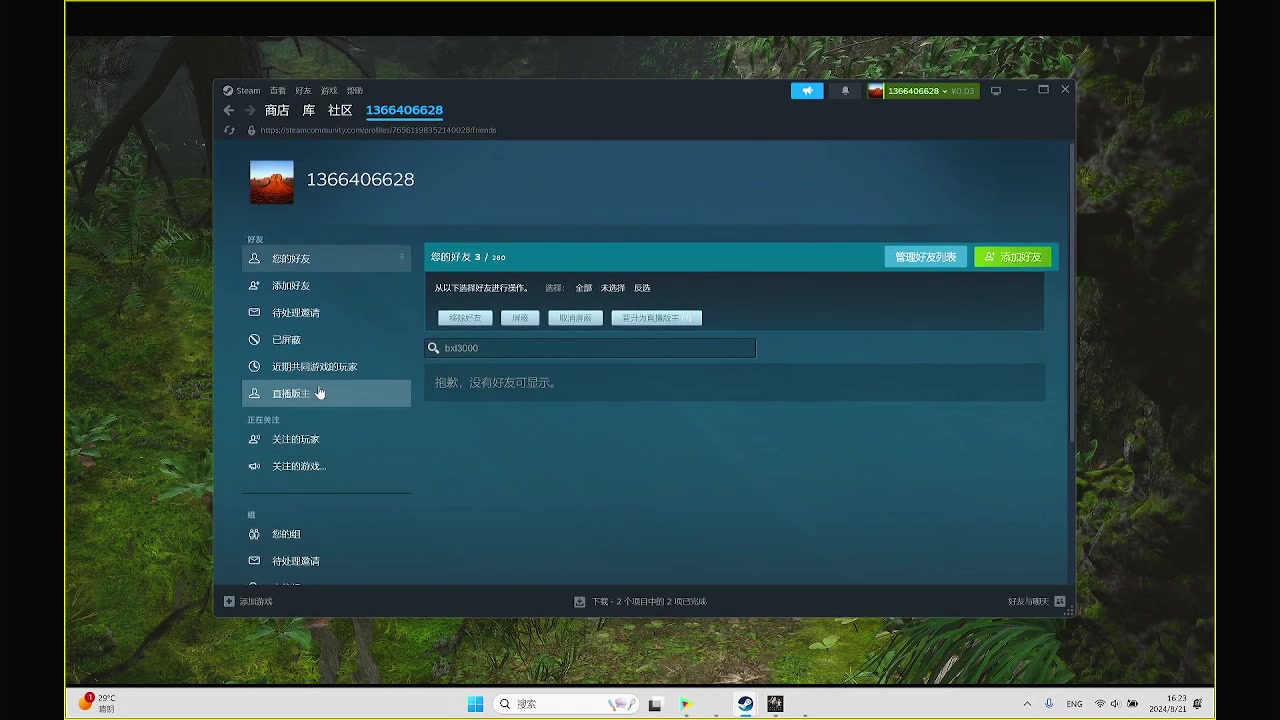Click the Steam page vertical scrollbar
The image size is (1280, 720).
click(1072, 290)
